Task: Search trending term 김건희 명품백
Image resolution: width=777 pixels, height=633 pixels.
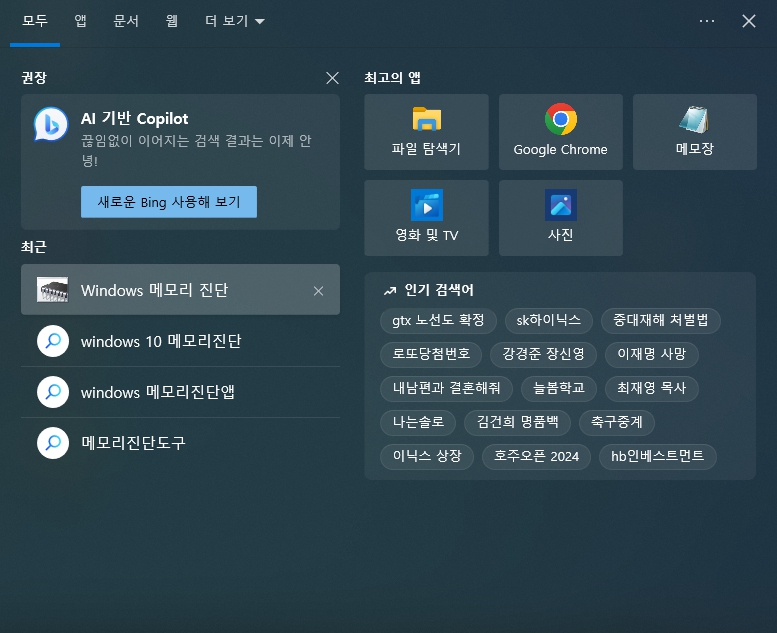Action: click(x=517, y=422)
